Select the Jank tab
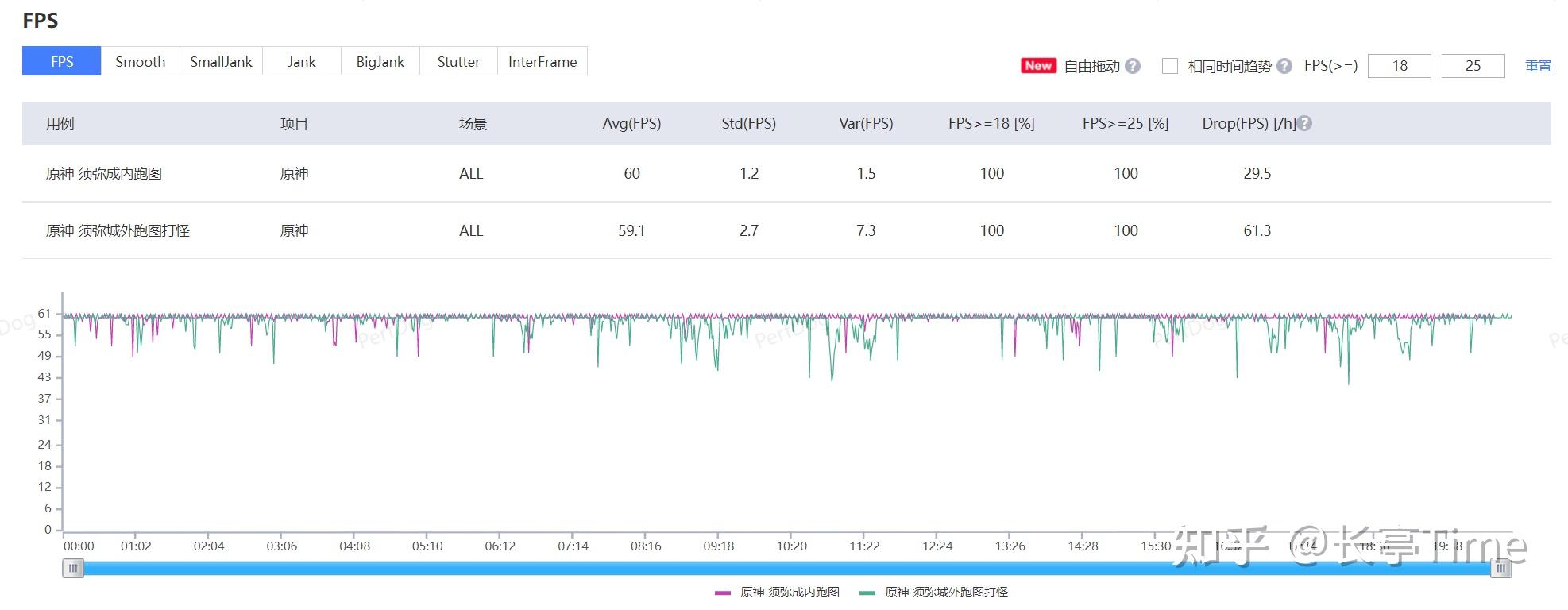Image resolution: width=1568 pixels, height=610 pixels. (302, 61)
